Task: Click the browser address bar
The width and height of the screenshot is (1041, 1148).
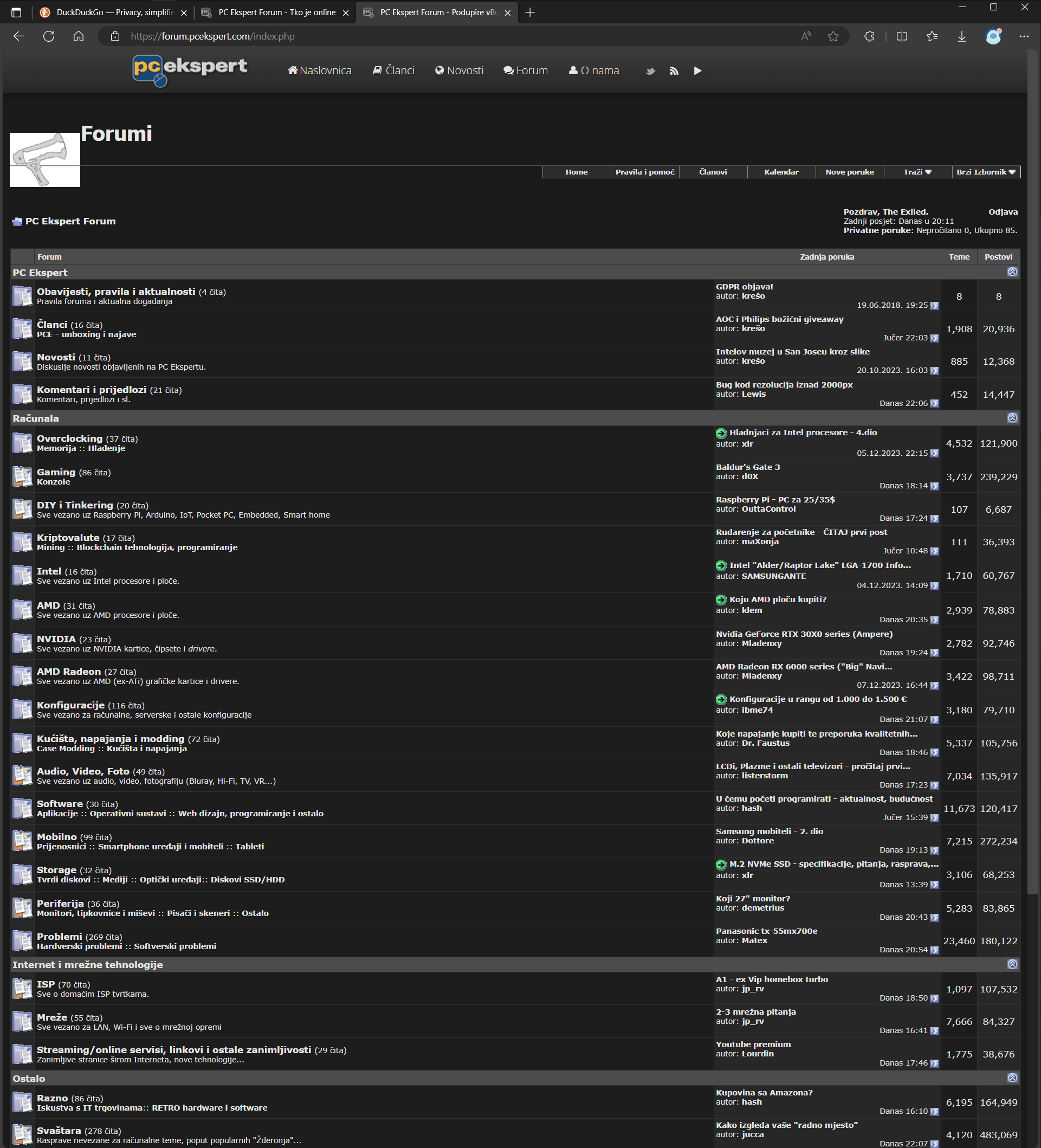Action: pos(456,36)
